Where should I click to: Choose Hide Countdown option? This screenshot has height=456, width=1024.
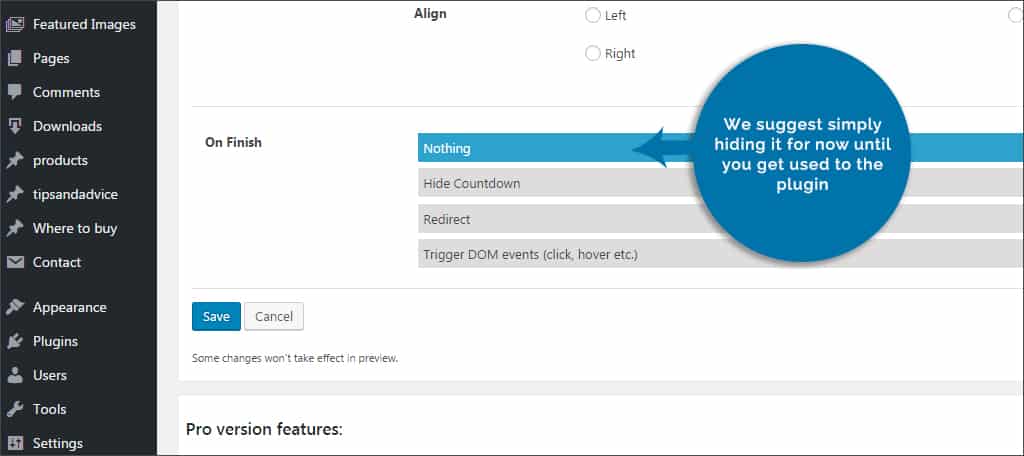click(x=520, y=184)
